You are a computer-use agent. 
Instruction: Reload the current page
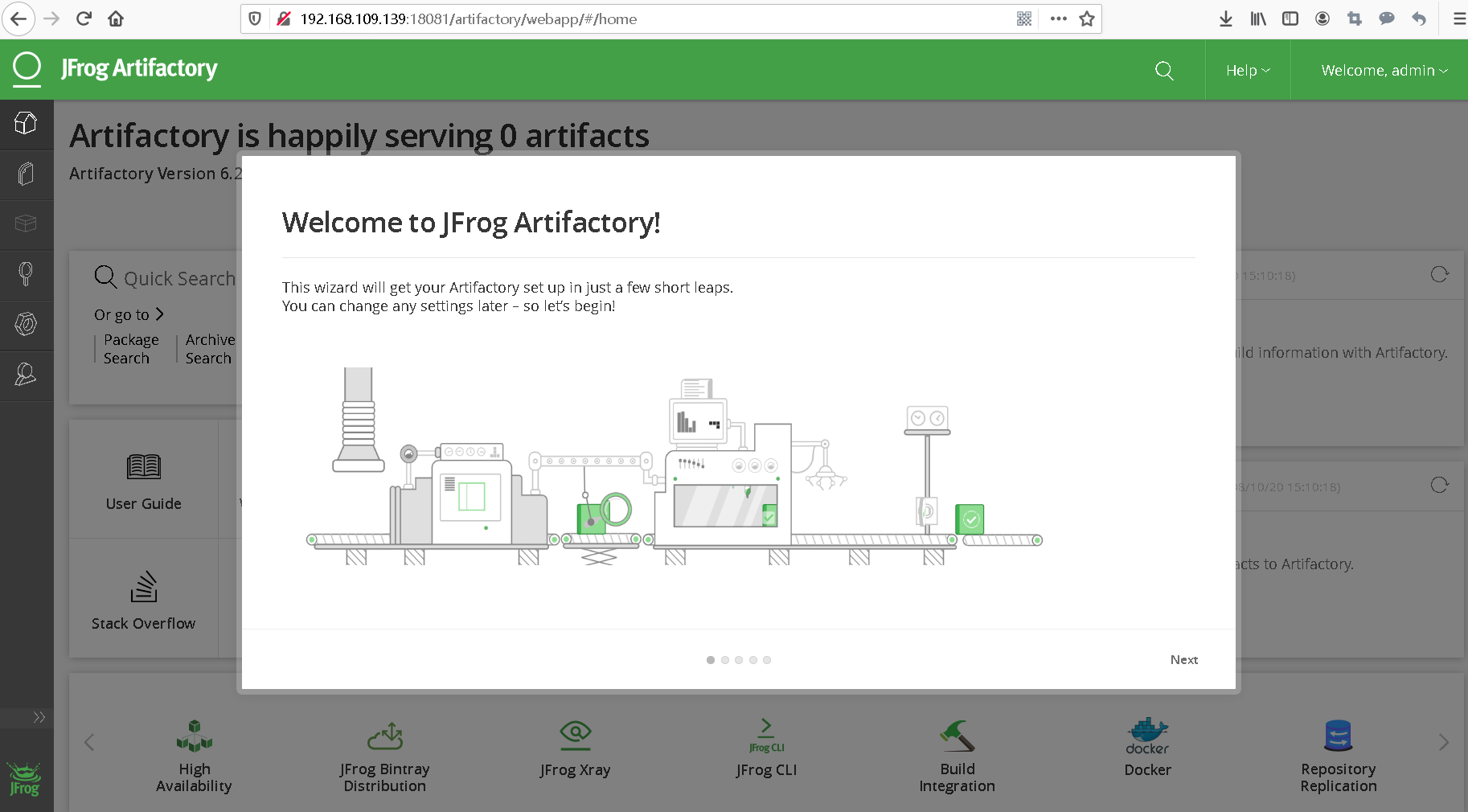[x=84, y=18]
